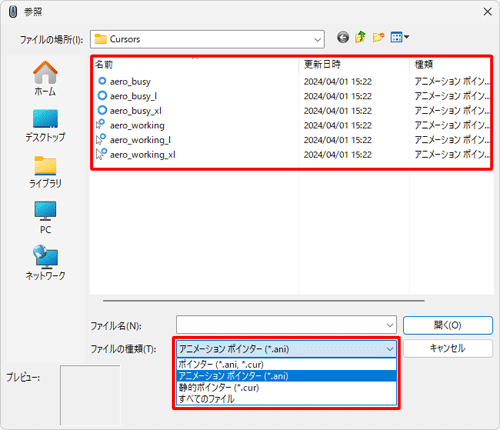This screenshot has width=500, height=430.
Task: Click type cell of aero_busy_l row
Action: tap(452, 96)
